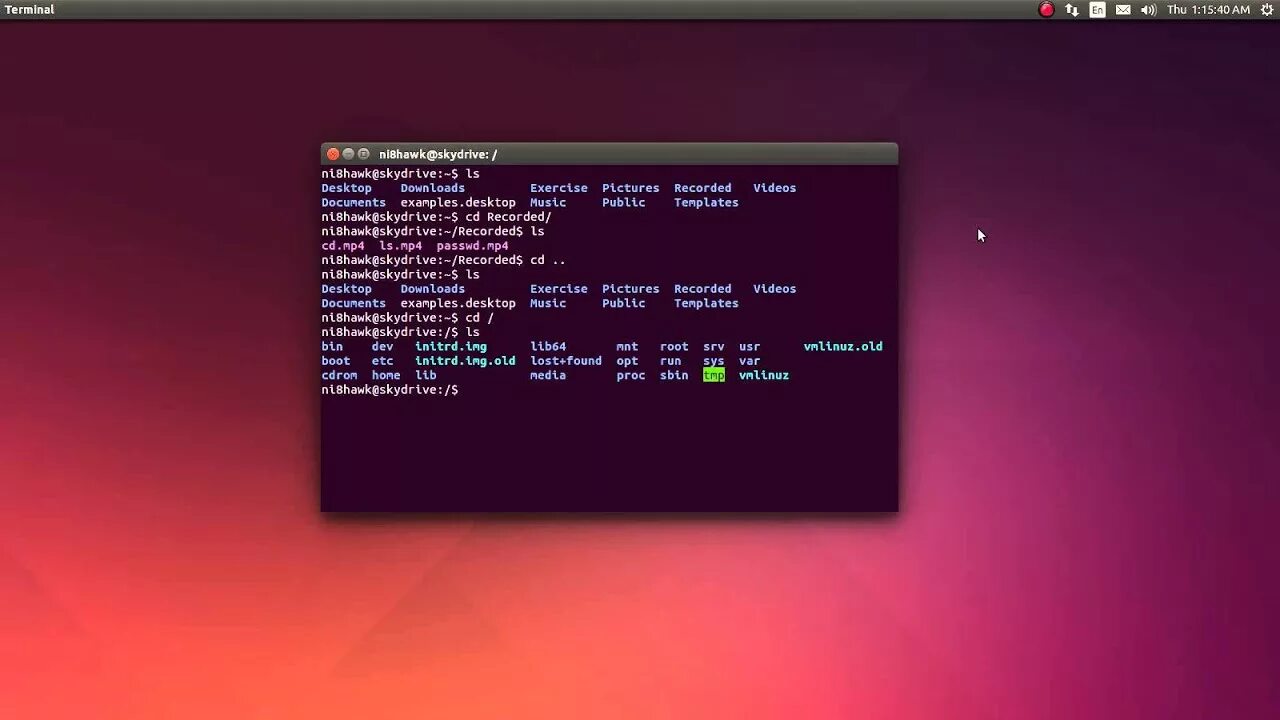Open the network connection indicator

1072,10
